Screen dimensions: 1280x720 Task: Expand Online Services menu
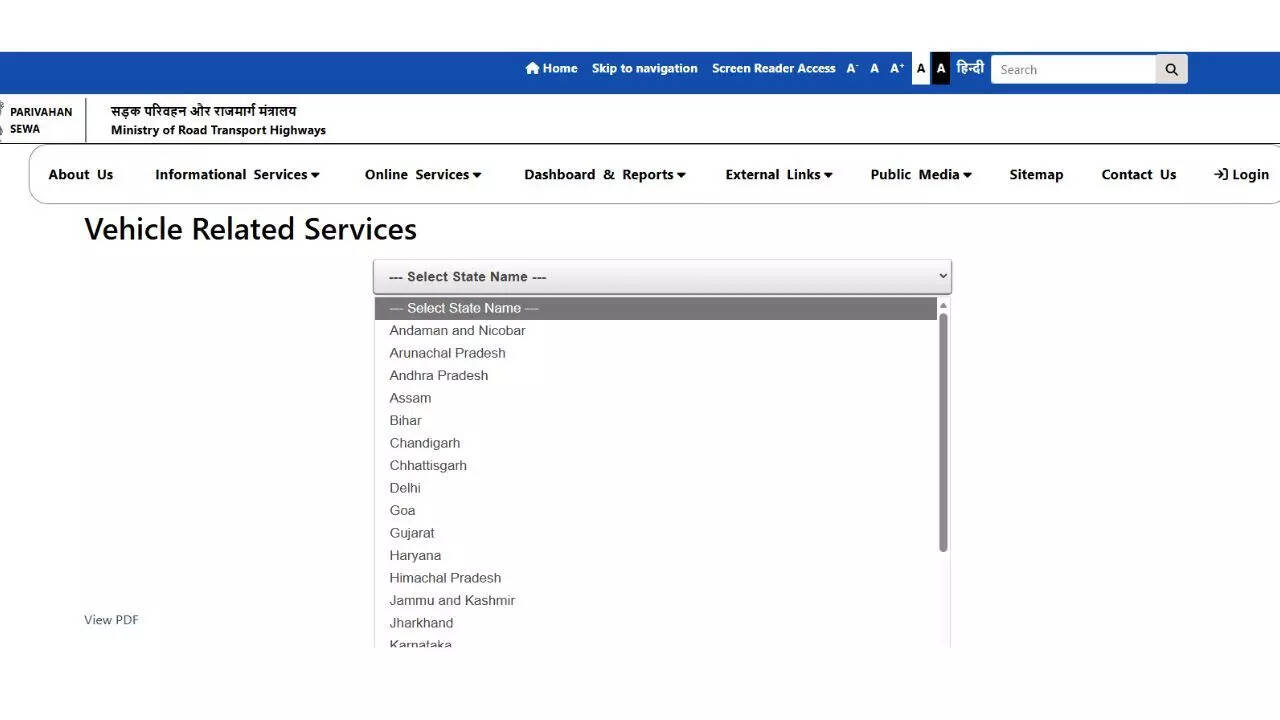(x=423, y=174)
